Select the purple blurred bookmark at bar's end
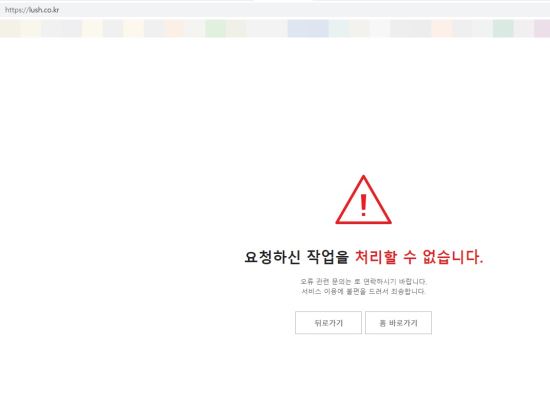This screenshot has width=550, height=401. 542,28
